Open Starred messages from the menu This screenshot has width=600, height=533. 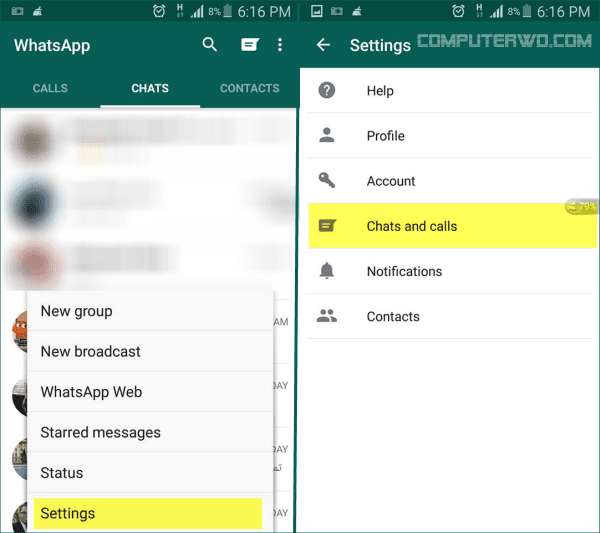point(150,432)
